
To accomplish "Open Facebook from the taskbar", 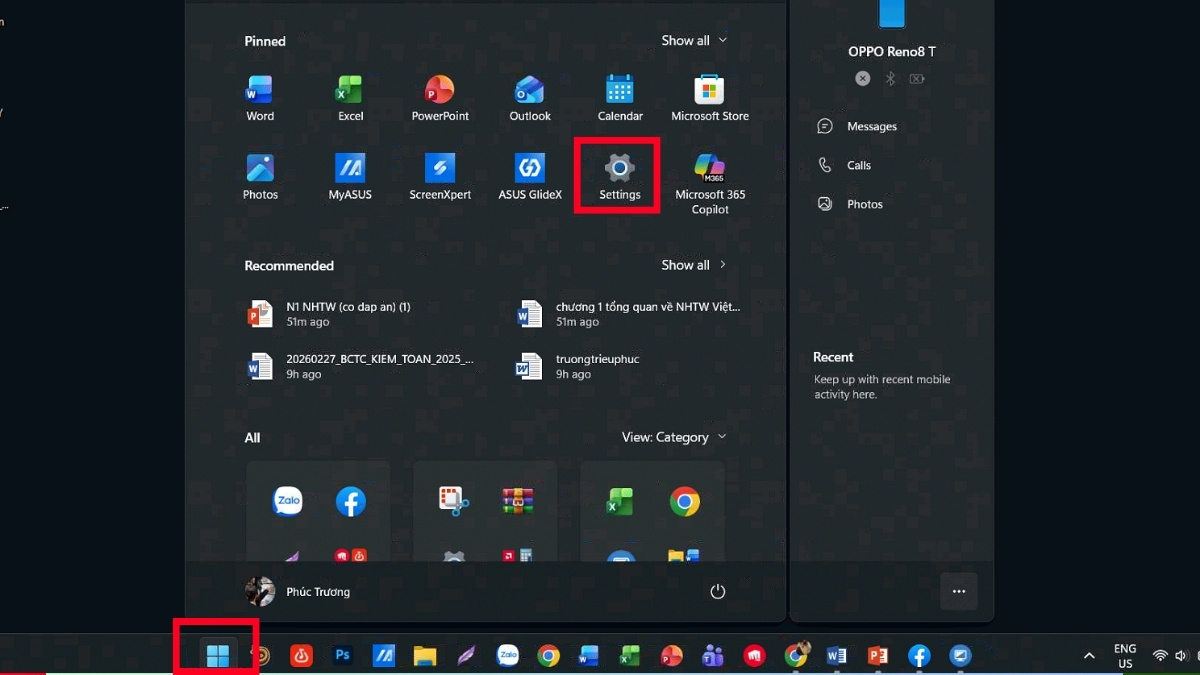I will click(x=919, y=656).
